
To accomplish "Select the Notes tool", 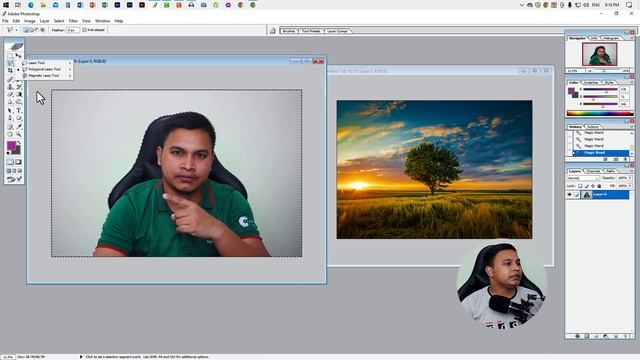I will coord(10,126).
